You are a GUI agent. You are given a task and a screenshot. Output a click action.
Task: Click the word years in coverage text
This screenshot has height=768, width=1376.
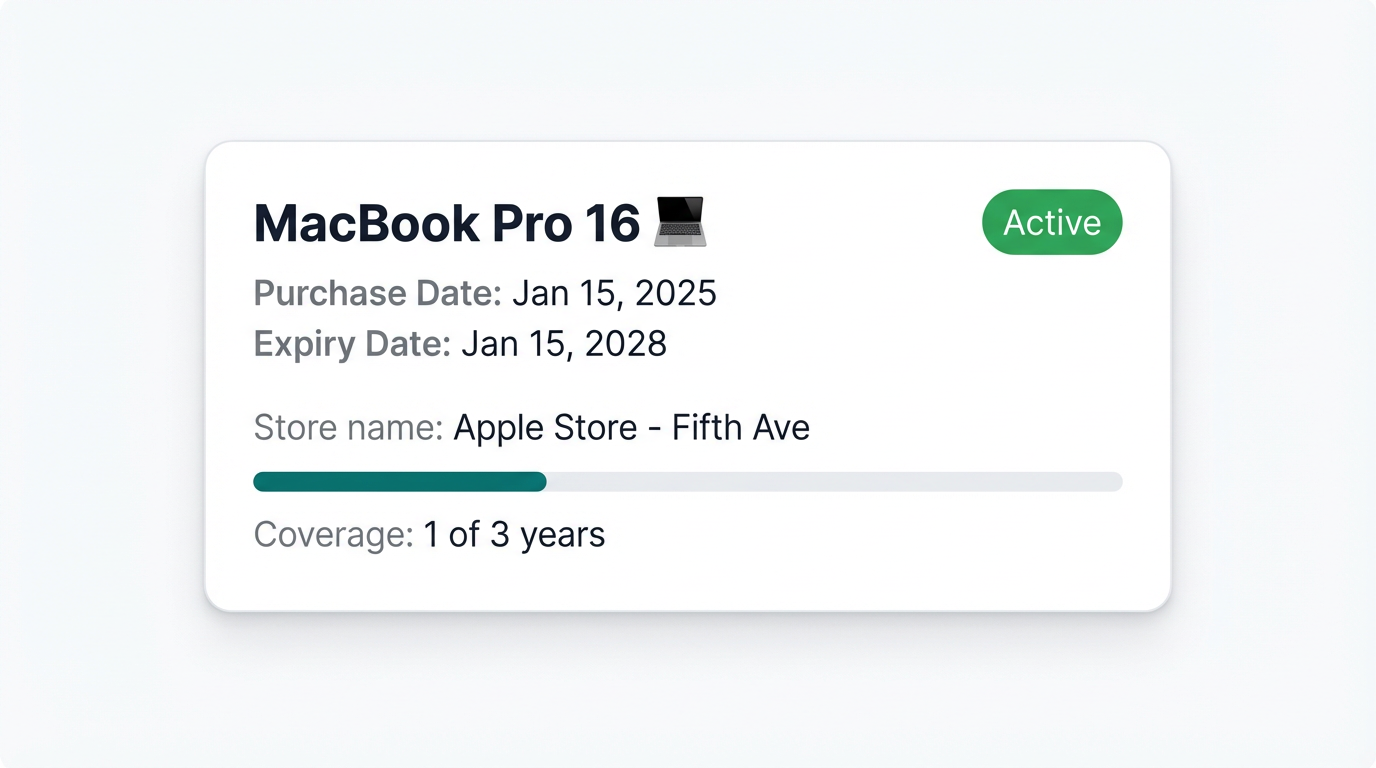click(562, 535)
